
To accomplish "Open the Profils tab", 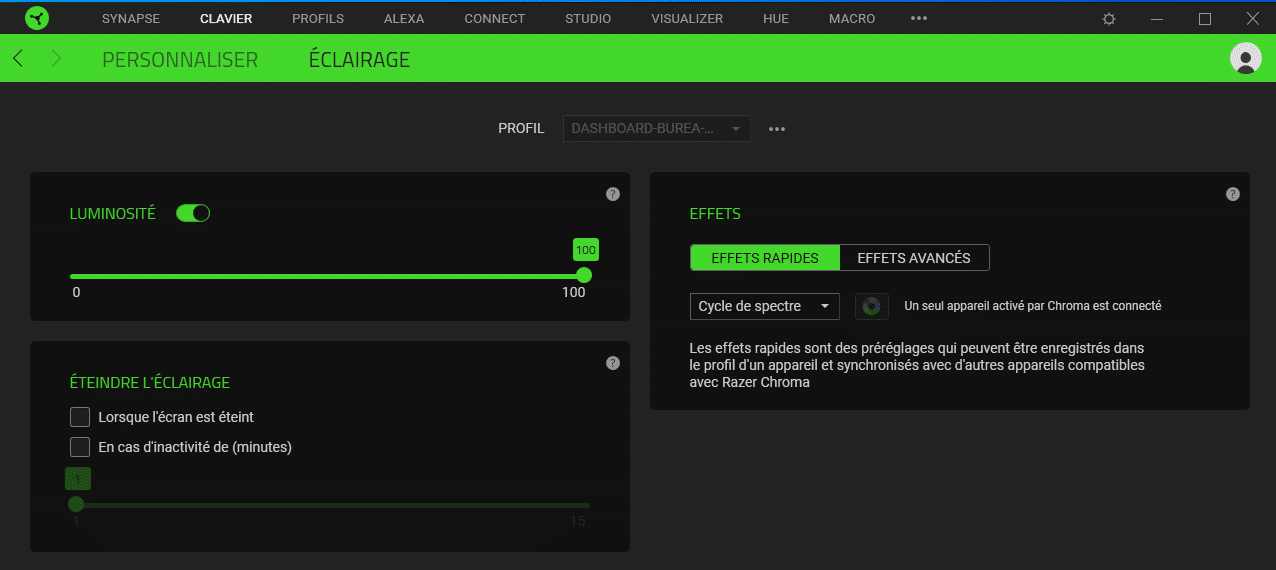I will [318, 19].
